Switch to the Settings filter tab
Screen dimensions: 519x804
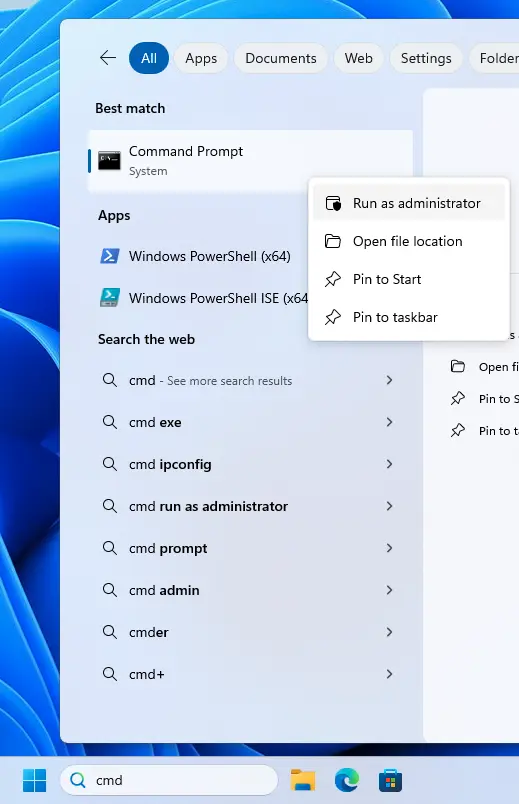(426, 58)
